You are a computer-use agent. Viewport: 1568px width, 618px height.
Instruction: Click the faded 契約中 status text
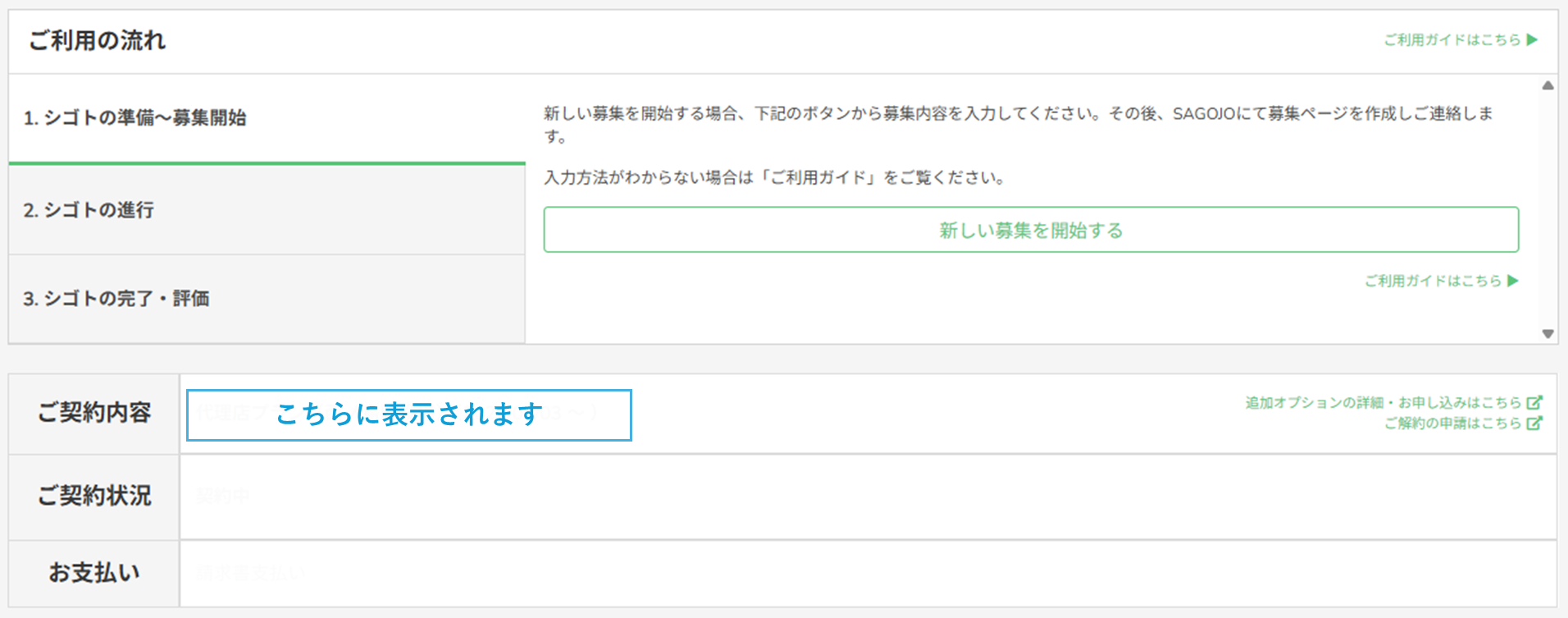tap(223, 496)
